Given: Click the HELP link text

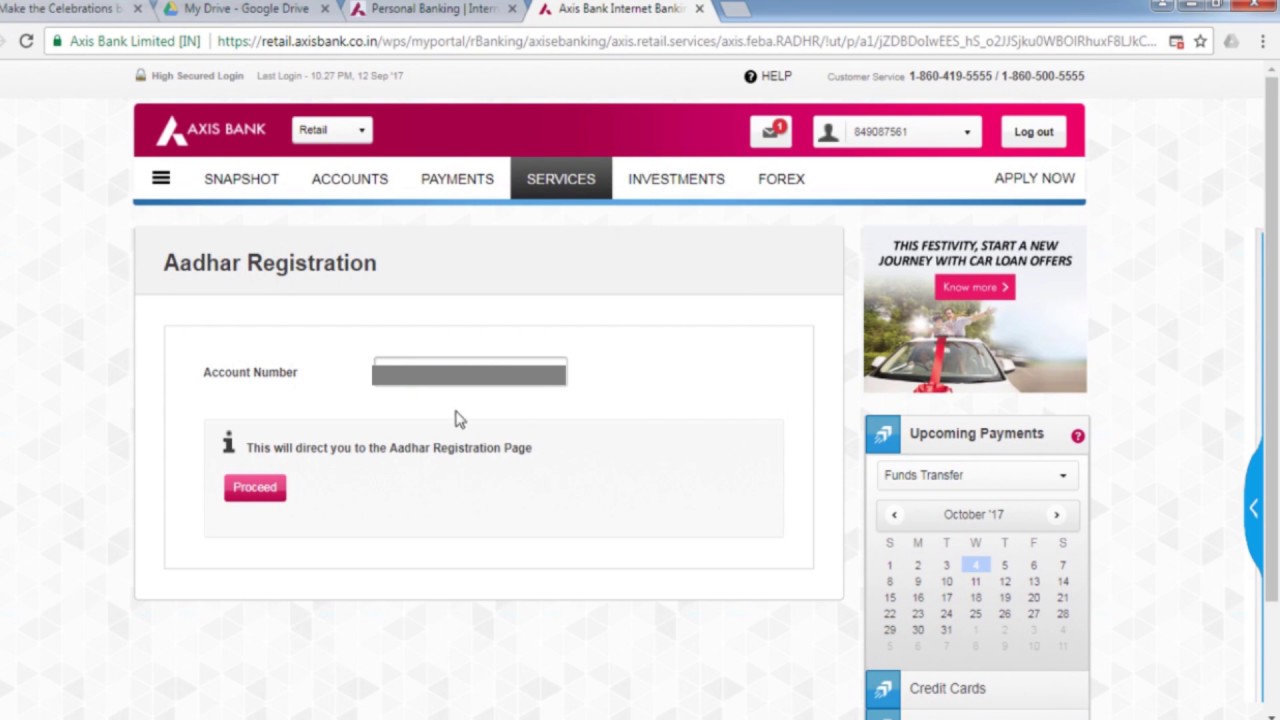Looking at the screenshot, I should coord(776,76).
